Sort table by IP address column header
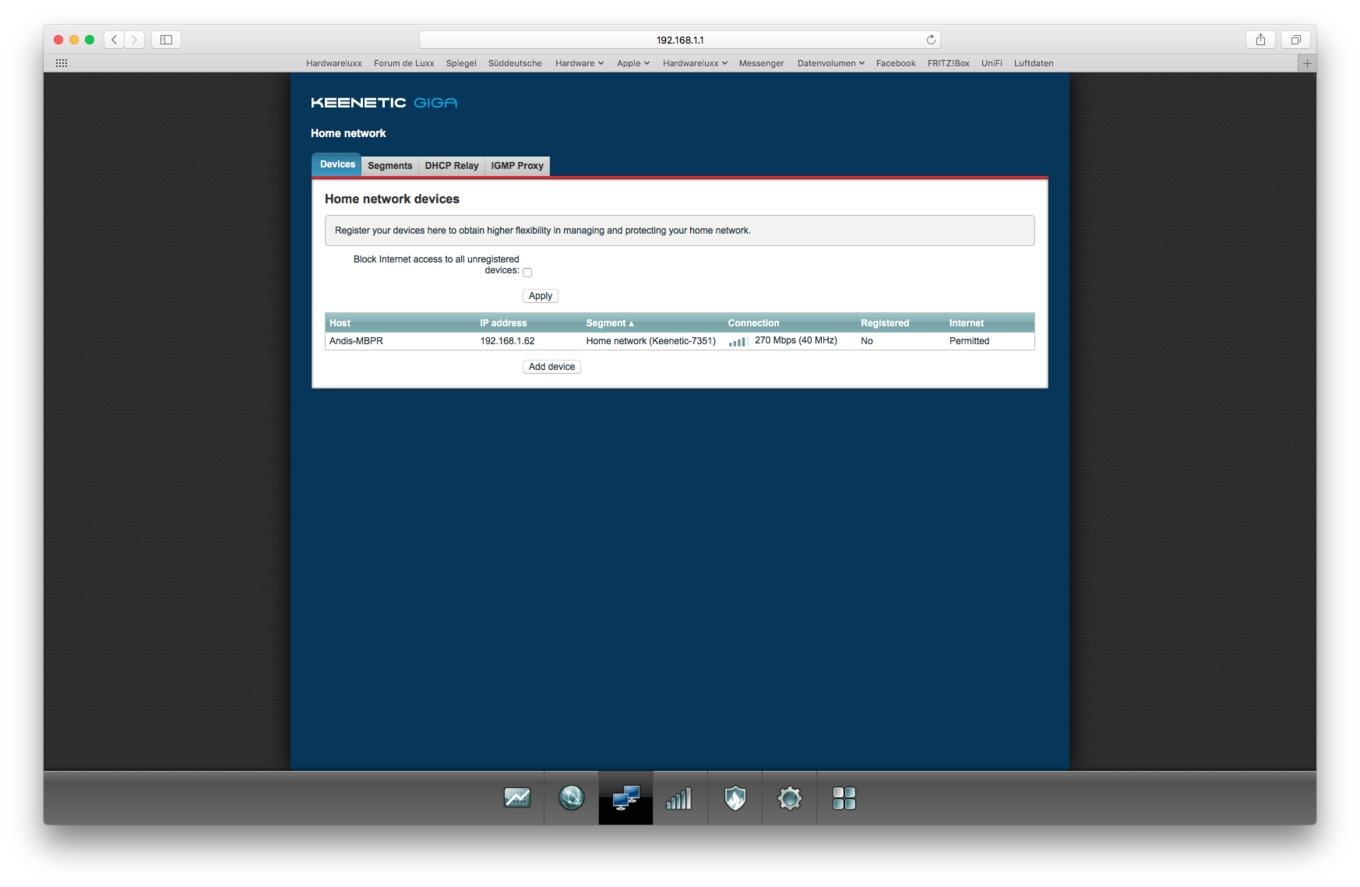The height and width of the screenshot is (887, 1360). click(x=503, y=323)
